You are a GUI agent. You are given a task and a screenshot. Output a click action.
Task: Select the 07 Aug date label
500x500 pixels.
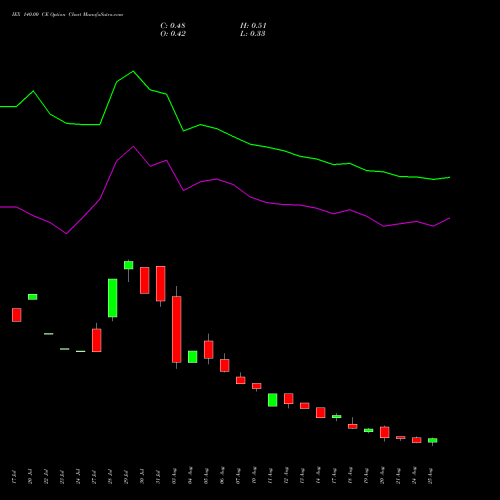(x=238, y=476)
